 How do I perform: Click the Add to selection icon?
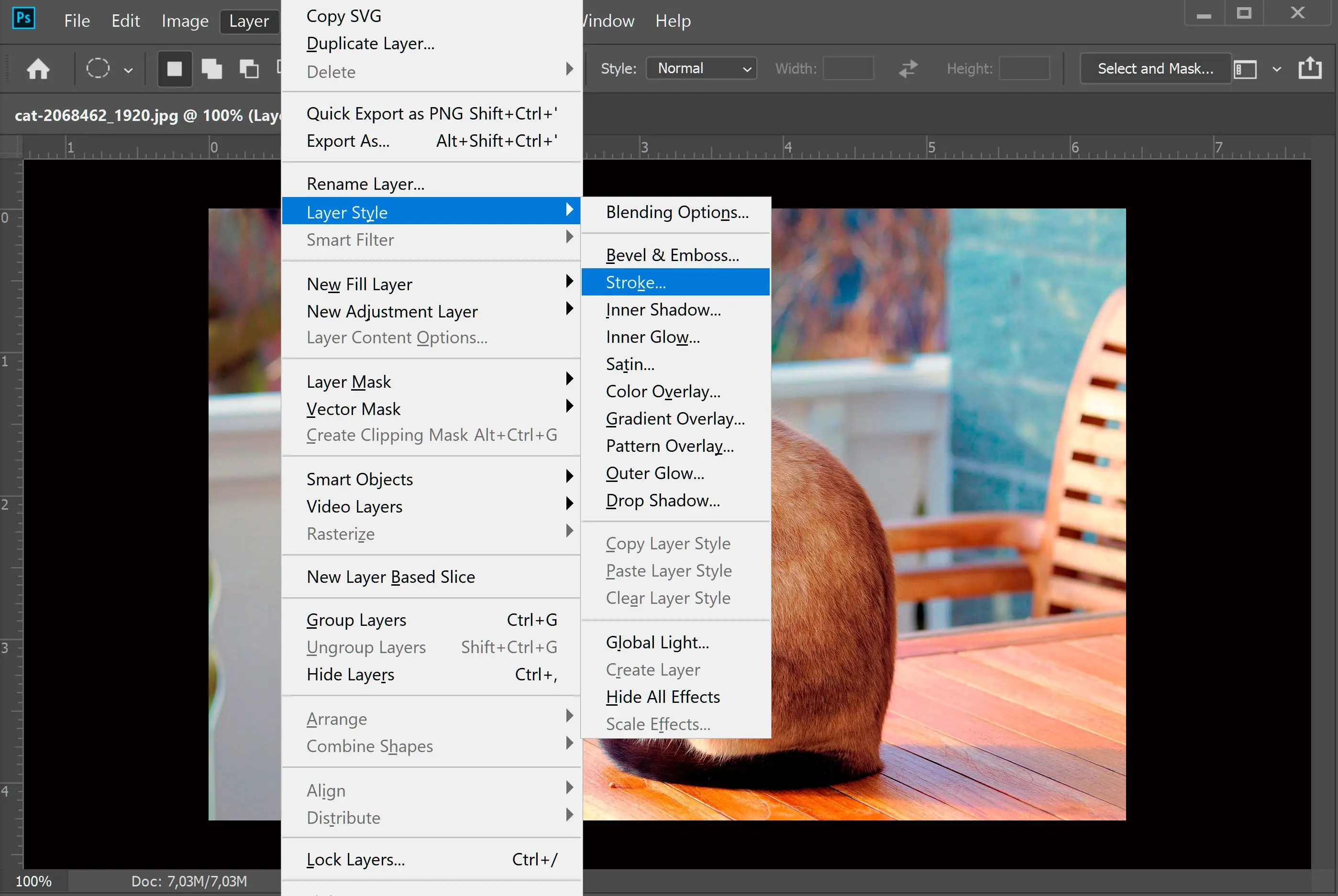coord(210,68)
